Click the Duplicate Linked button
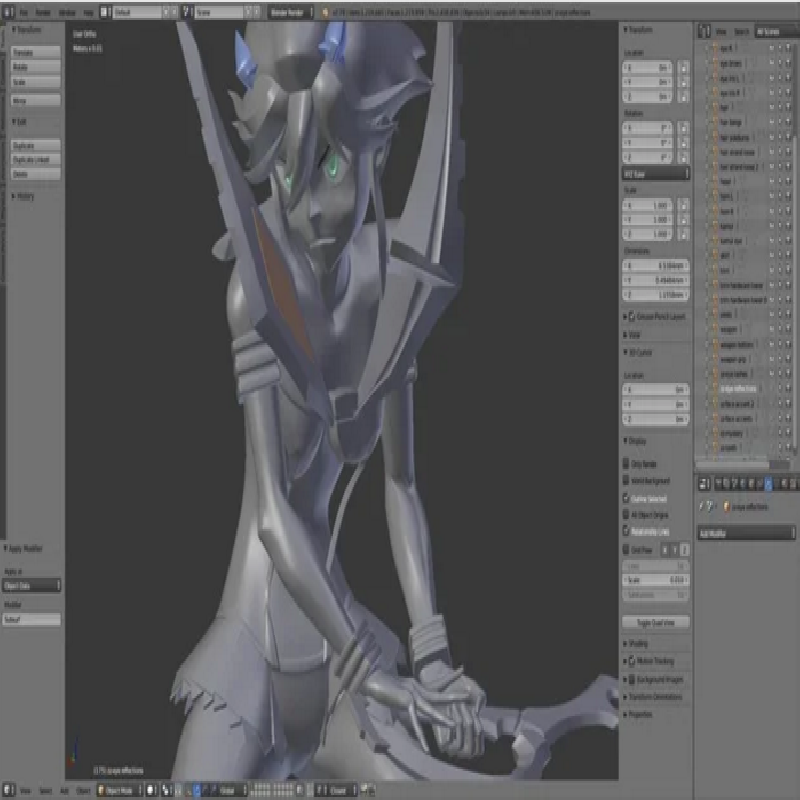 click(36, 160)
